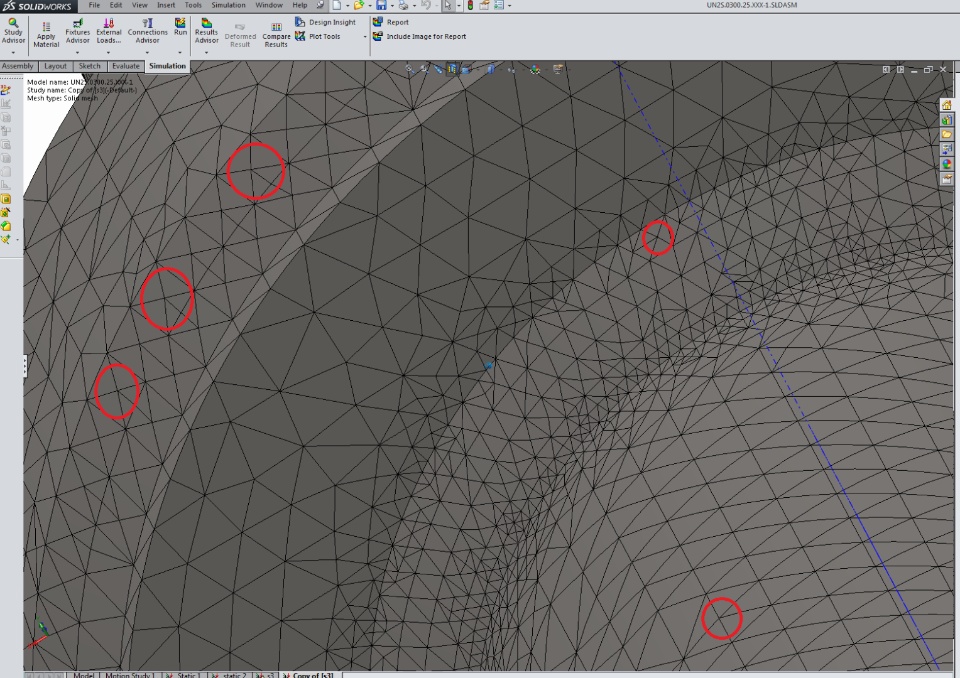Open the View menu
Image resolution: width=960 pixels, height=678 pixels.
click(x=140, y=5)
